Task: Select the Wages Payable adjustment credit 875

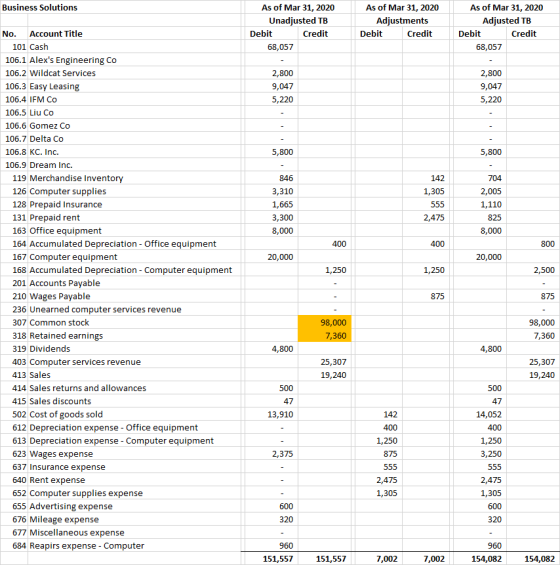Action: click(437, 296)
